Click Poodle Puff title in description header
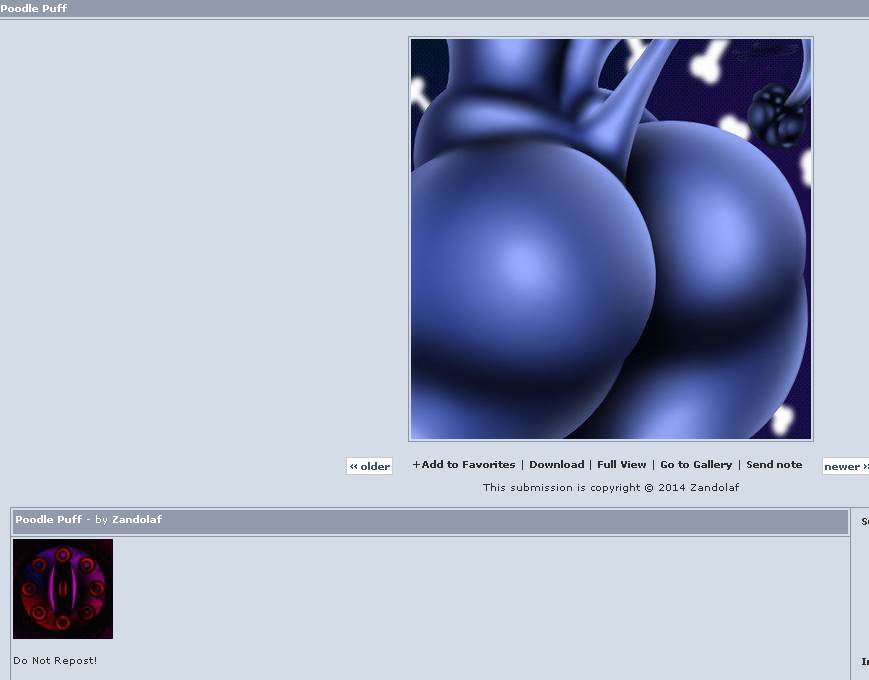Image resolution: width=869 pixels, height=680 pixels. coord(48,519)
